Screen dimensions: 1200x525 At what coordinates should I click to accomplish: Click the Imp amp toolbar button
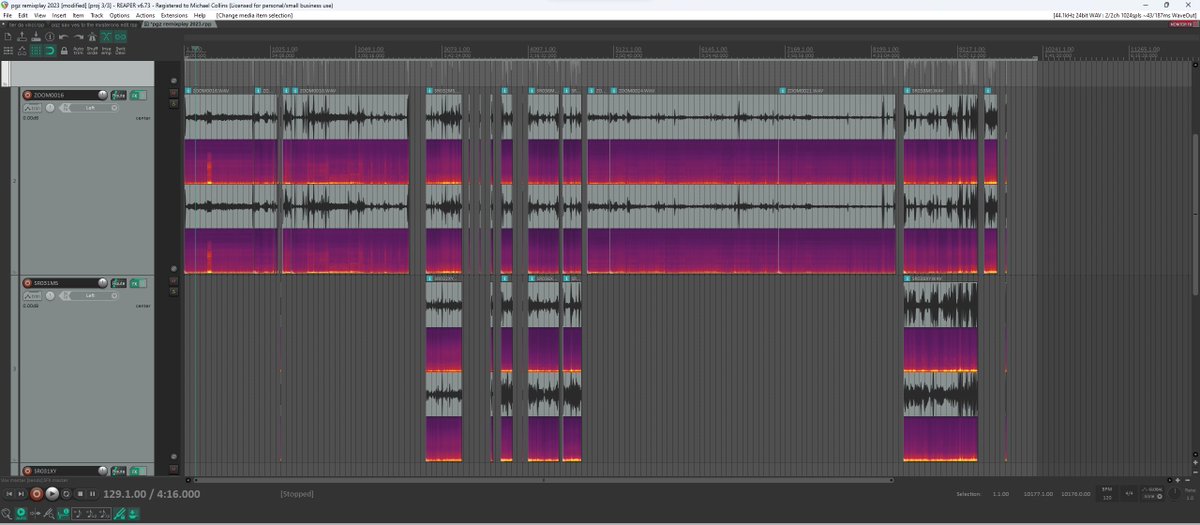coord(106,51)
